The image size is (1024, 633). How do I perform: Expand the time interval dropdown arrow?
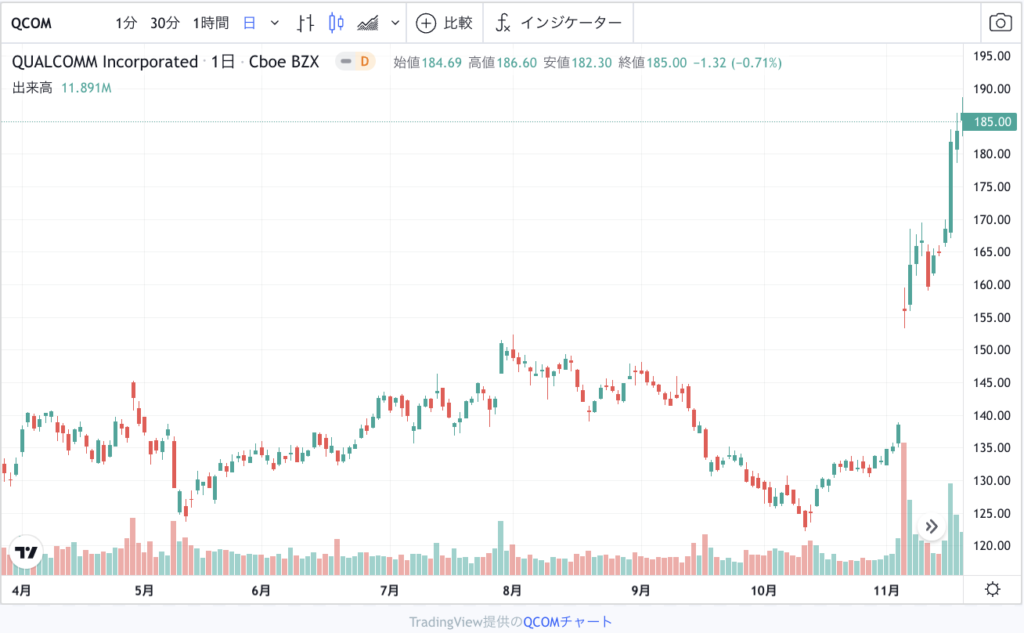274,24
